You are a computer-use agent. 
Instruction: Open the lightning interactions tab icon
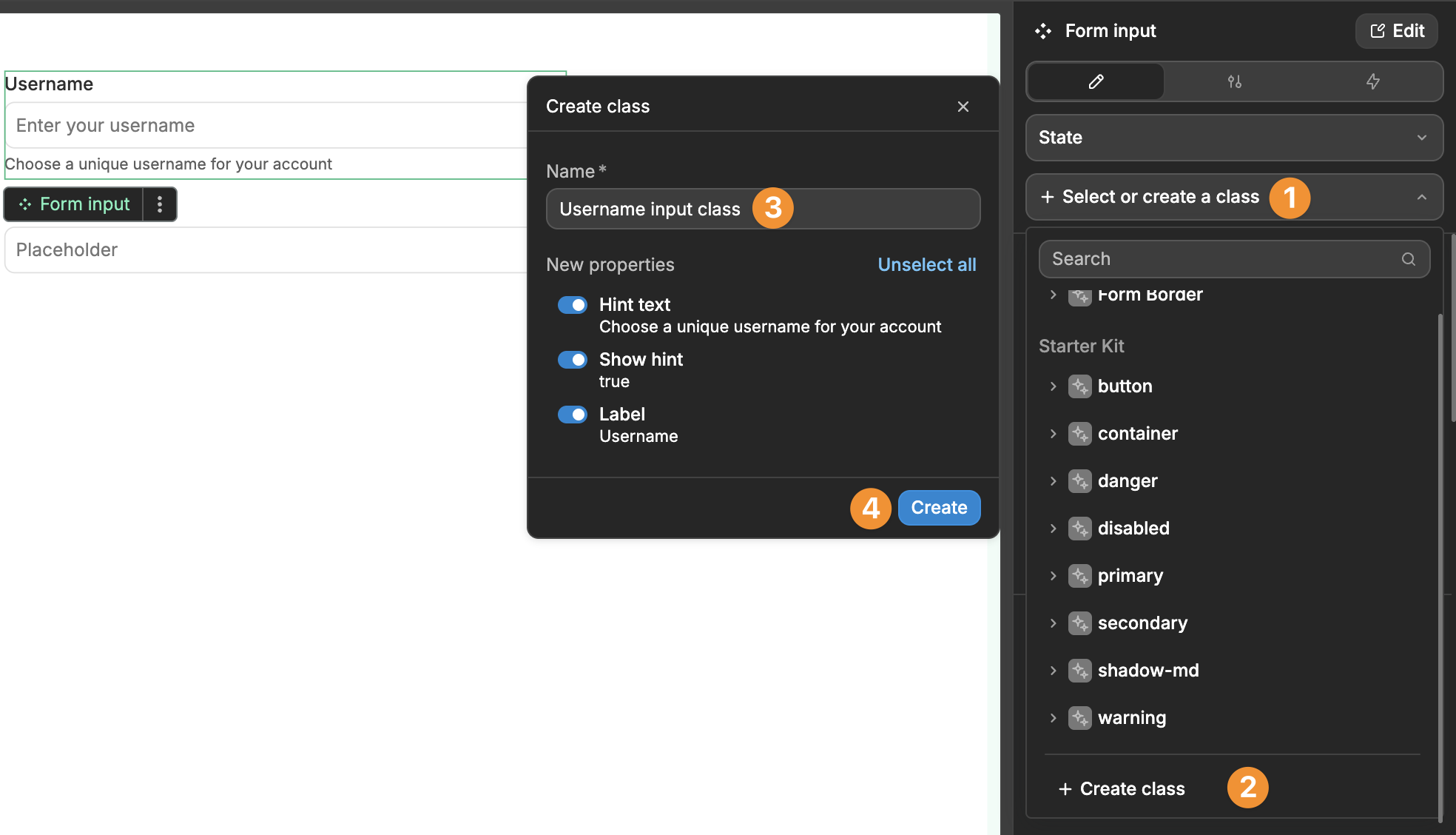(x=1373, y=81)
